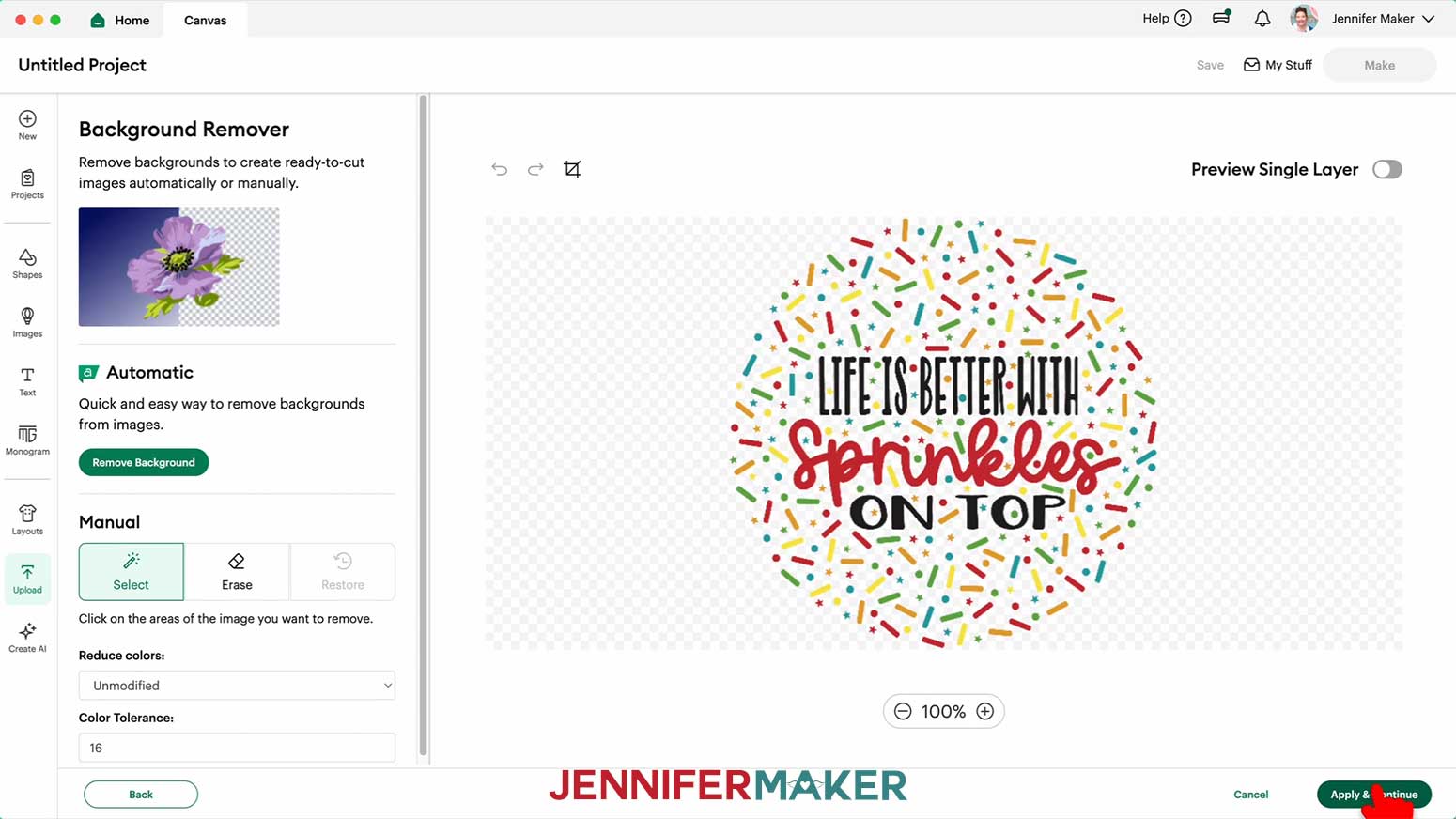Open the messages icon beside Help
The image size is (1456, 819).
1221,18
